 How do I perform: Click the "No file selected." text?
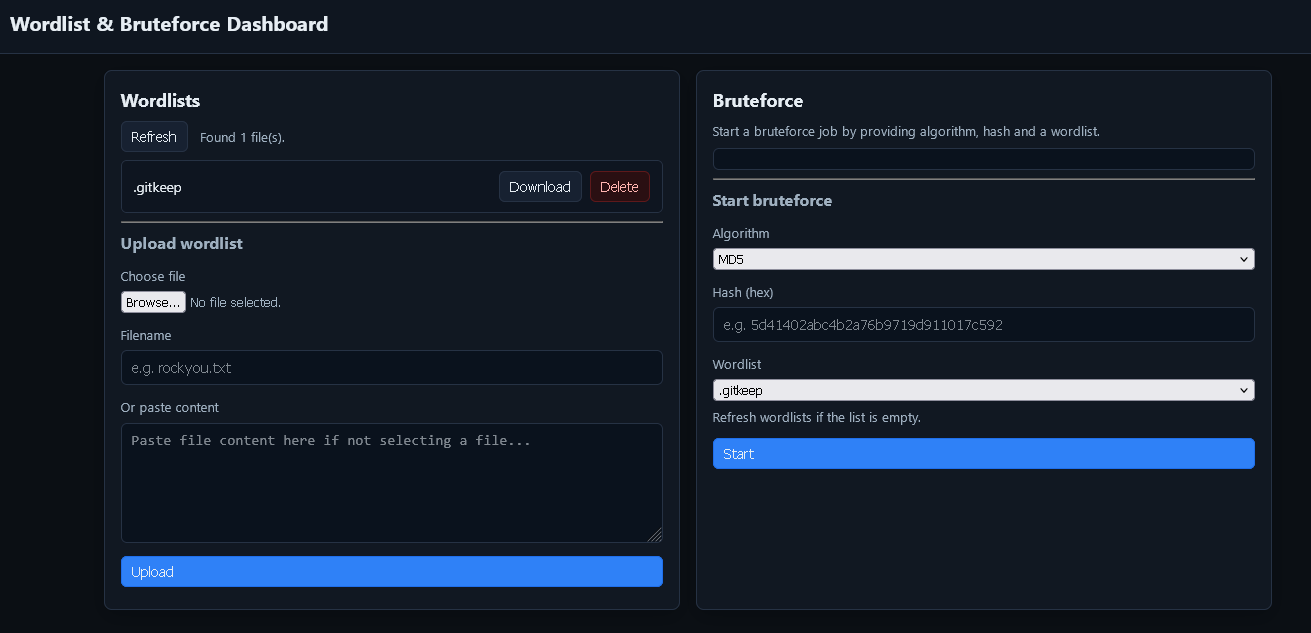click(235, 302)
